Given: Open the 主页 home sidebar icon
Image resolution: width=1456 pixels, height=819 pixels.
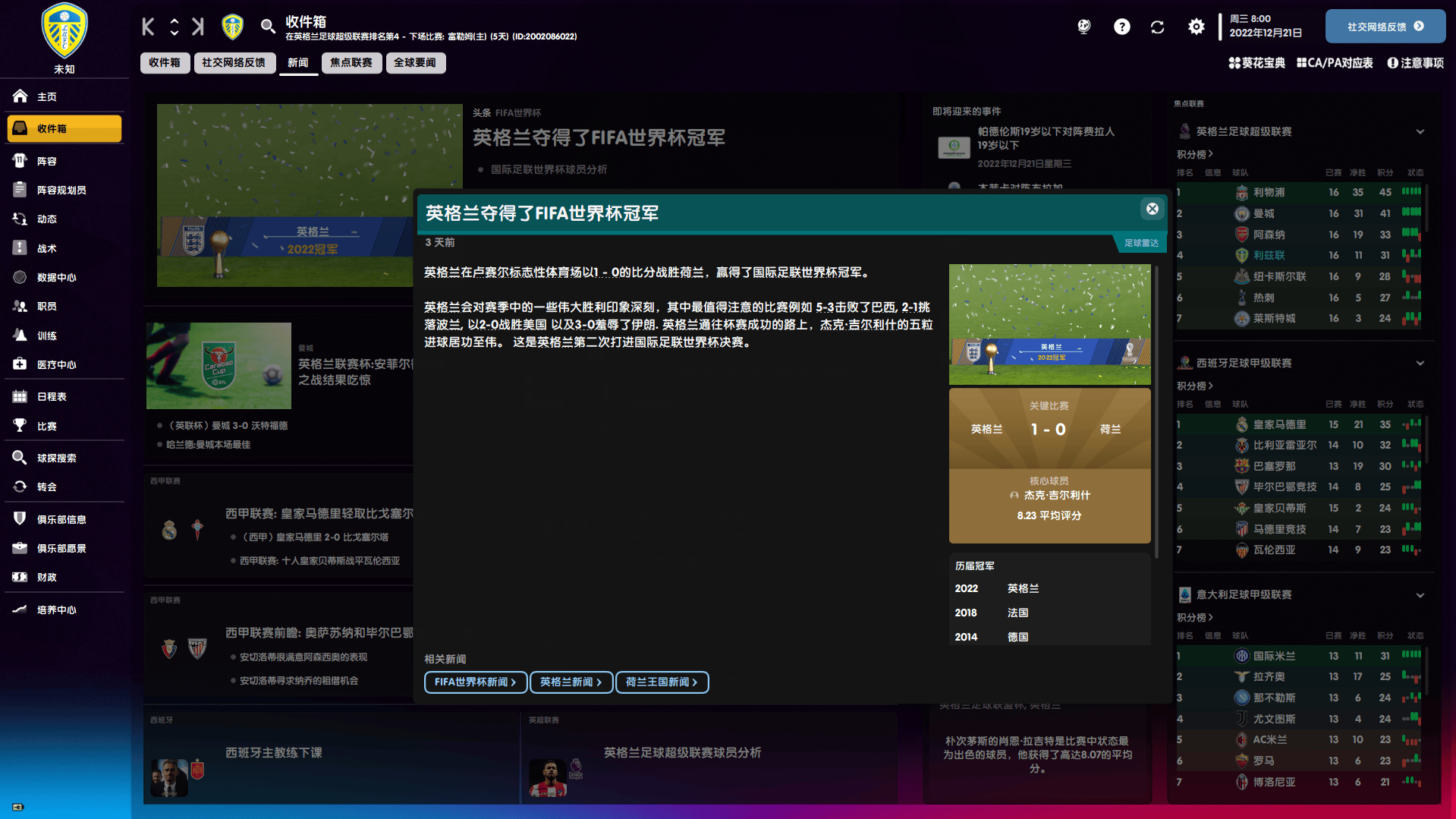Looking at the screenshot, I should [x=20, y=96].
